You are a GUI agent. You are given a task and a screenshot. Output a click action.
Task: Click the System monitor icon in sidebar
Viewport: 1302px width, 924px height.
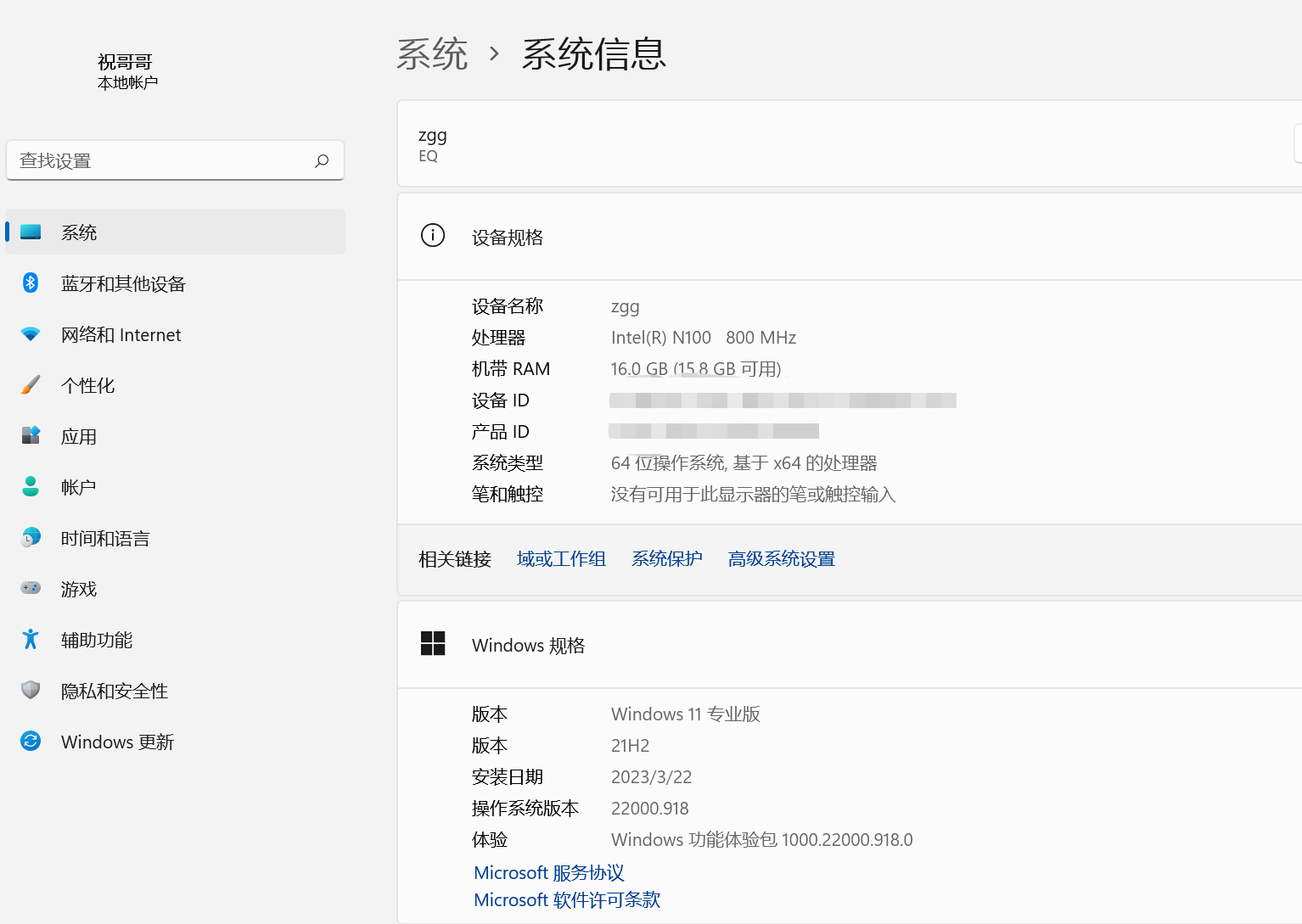(31, 232)
